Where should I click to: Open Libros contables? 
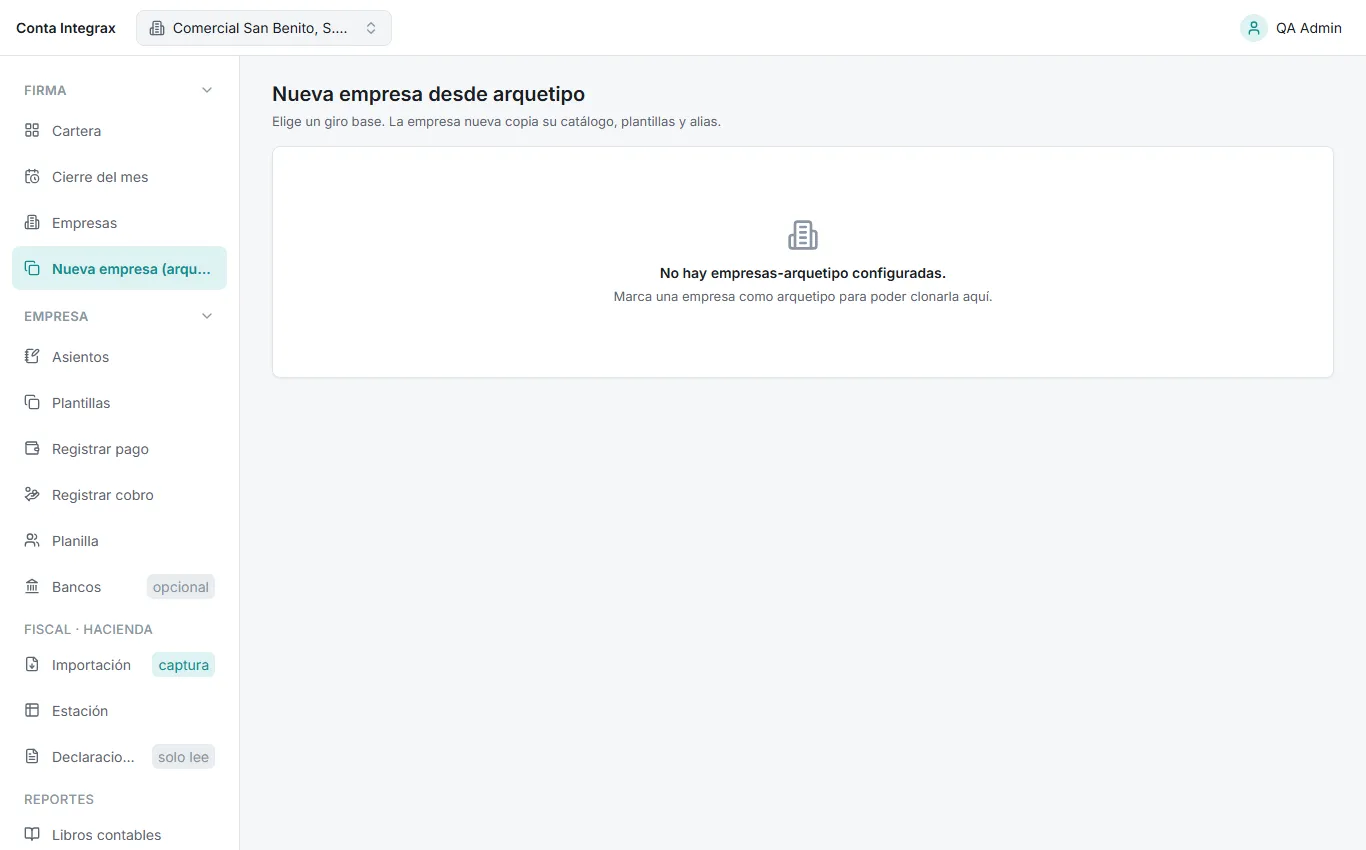click(x=119, y=835)
